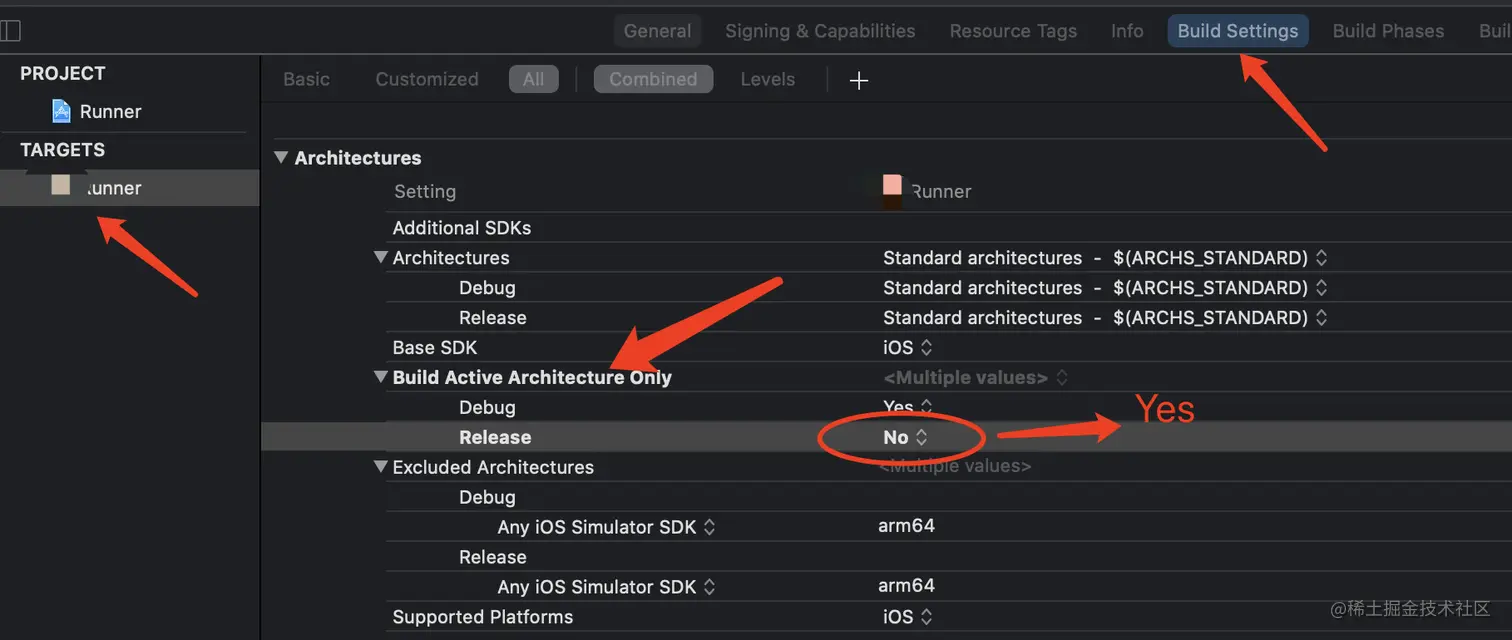Open the Base SDK iOS dropdown
This screenshot has height=640, width=1512.
907,347
